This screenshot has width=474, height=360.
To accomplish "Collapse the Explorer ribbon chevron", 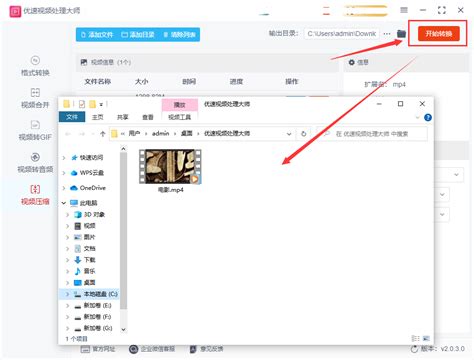I will point(418,117).
